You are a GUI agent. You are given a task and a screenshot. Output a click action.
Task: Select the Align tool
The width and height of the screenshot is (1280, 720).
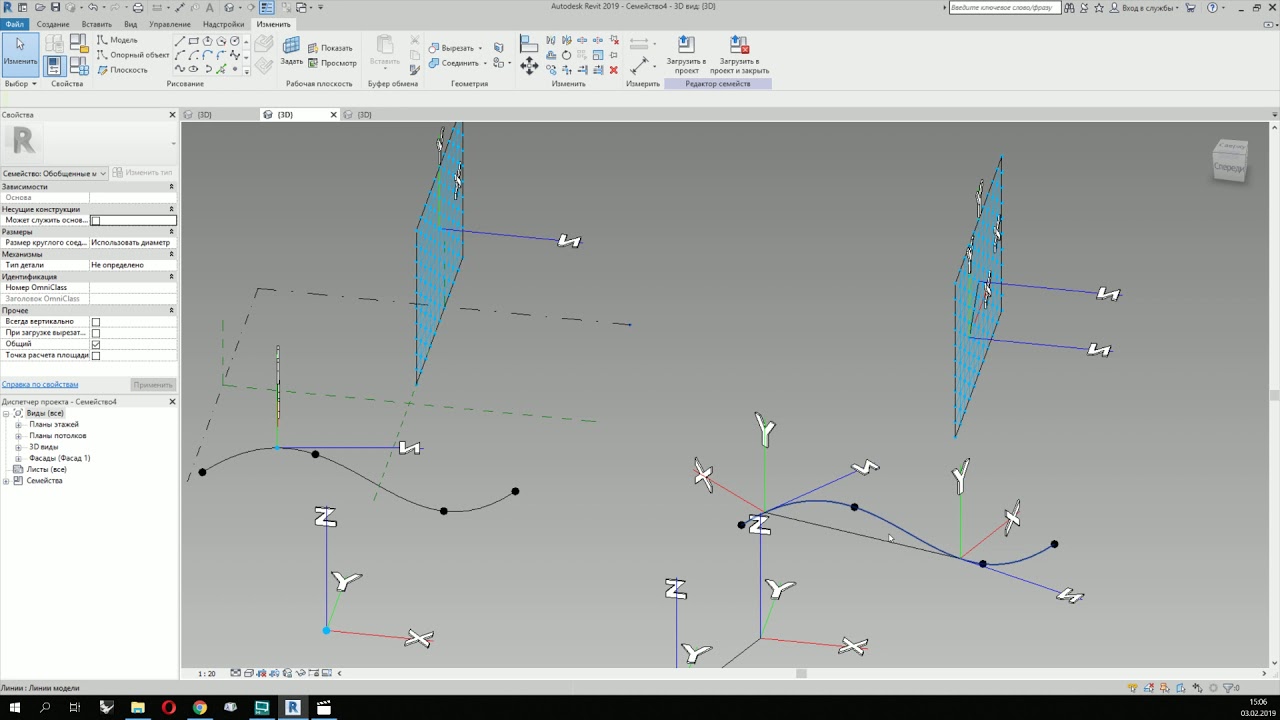(x=529, y=43)
